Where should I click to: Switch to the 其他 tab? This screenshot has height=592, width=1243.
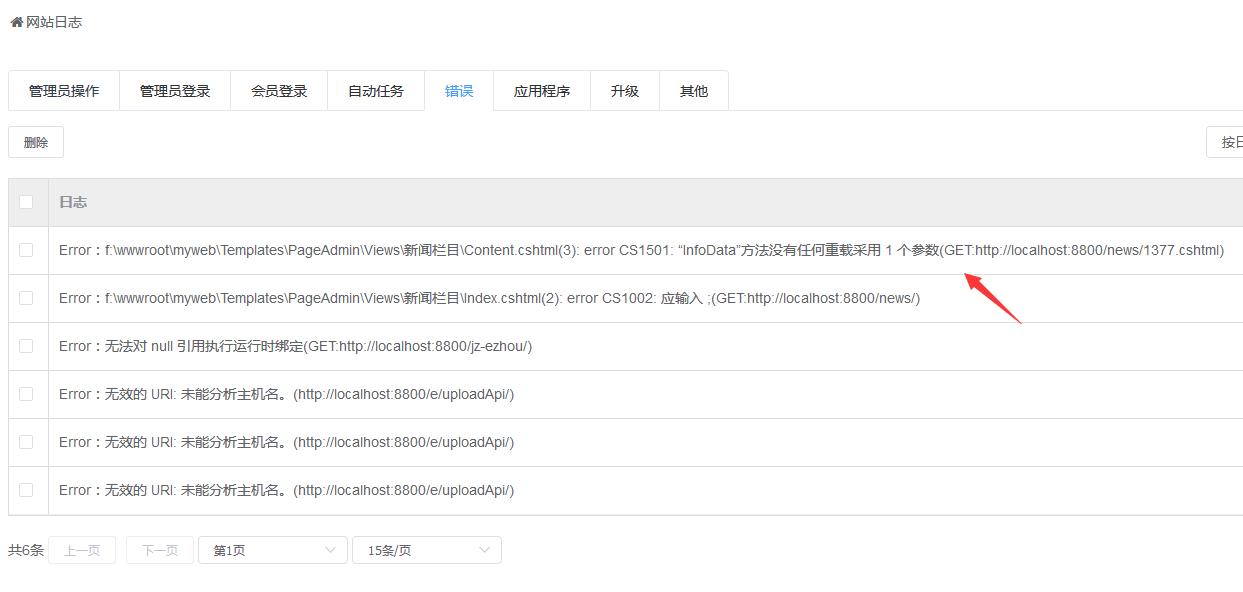[693, 90]
